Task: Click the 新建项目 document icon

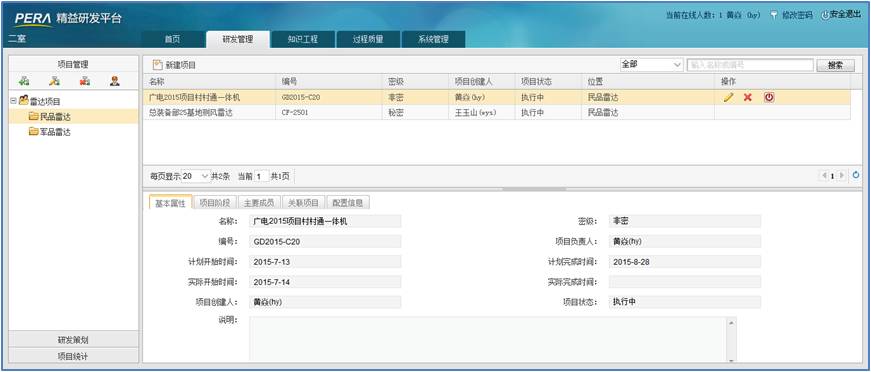Action: click(157, 65)
